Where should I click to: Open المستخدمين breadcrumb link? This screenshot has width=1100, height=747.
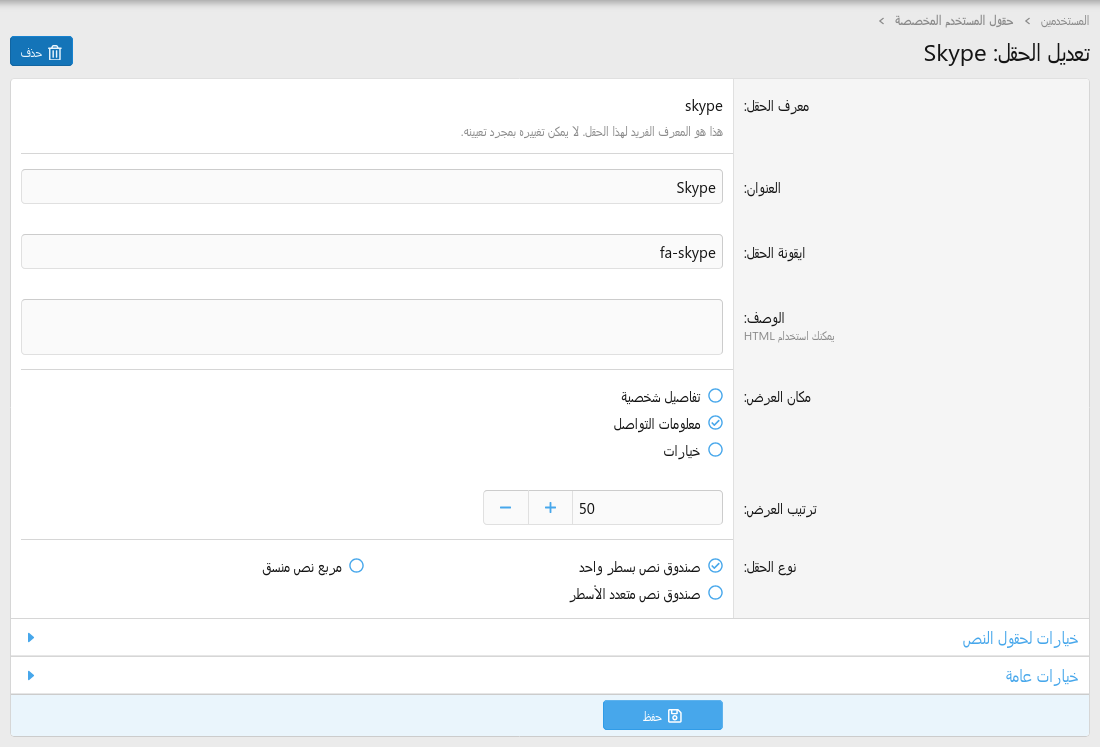(x=1064, y=20)
